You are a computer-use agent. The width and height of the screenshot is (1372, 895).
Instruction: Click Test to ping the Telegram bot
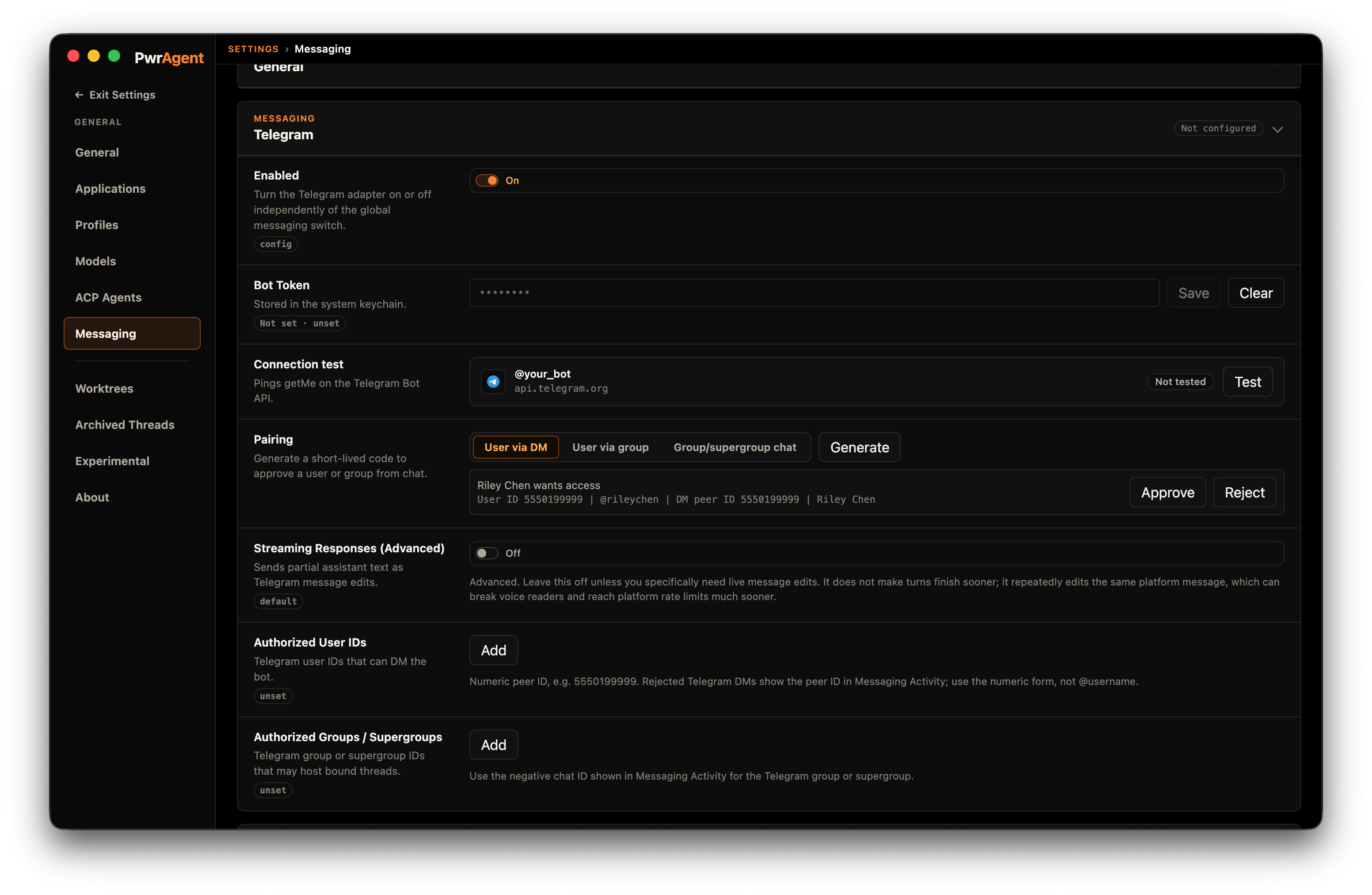[1247, 382]
